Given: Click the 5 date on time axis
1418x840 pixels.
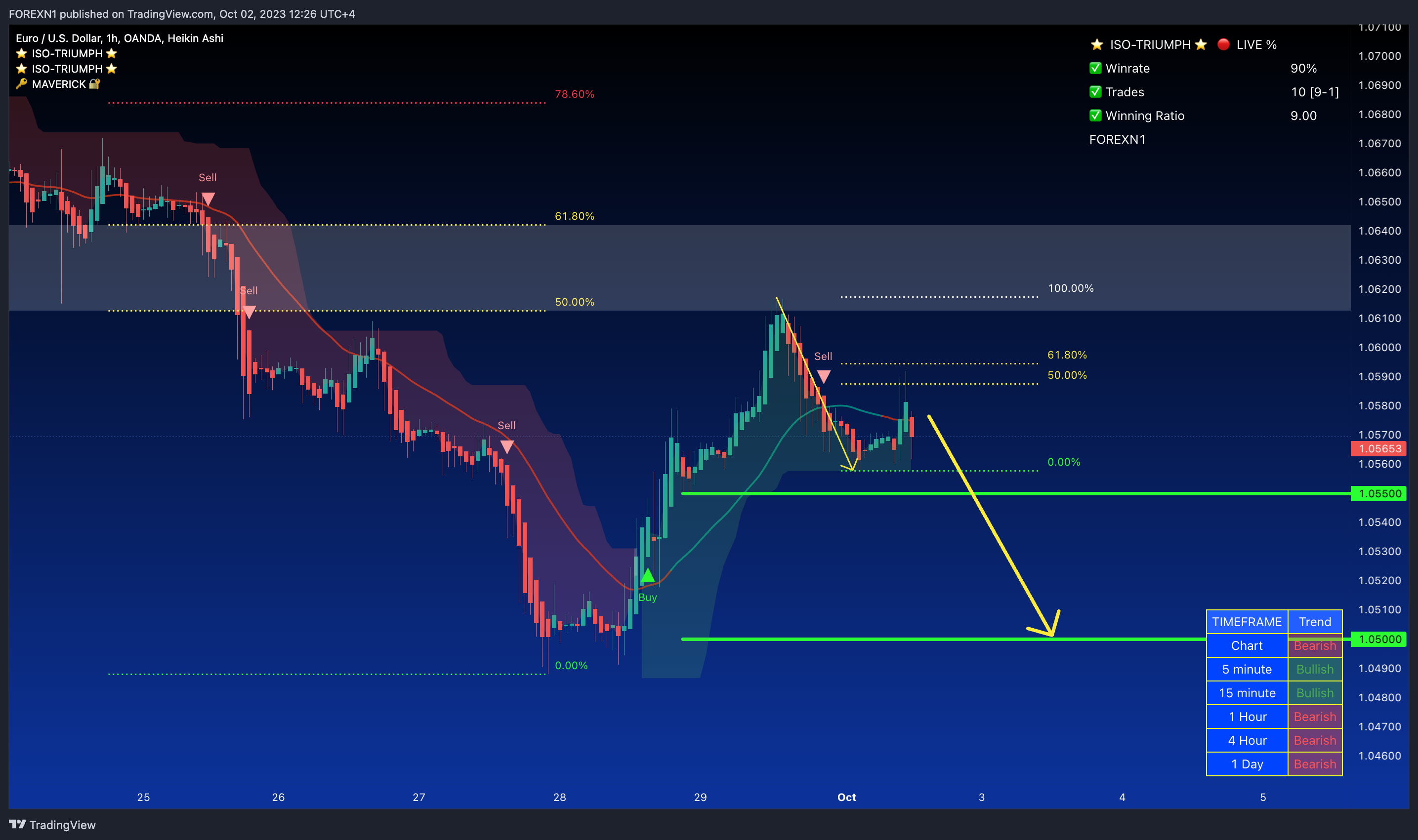Looking at the screenshot, I should (1263, 797).
